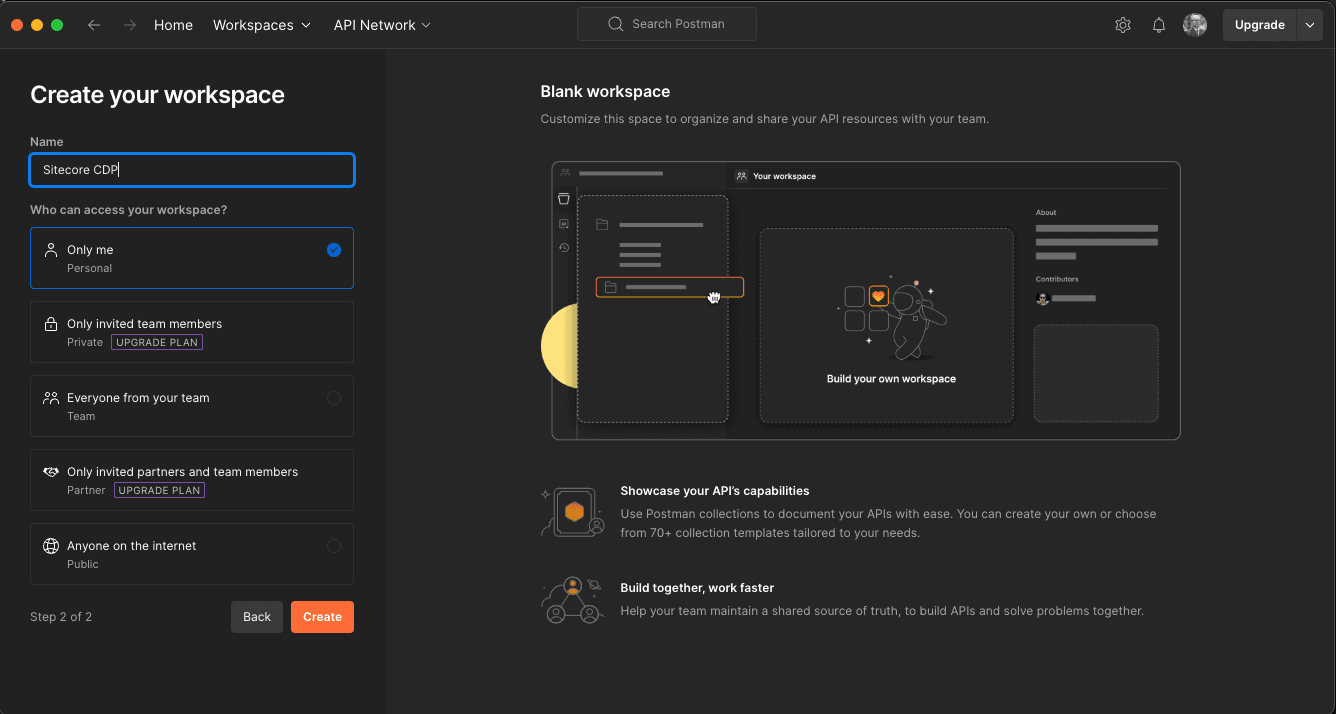Click the back navigation arrow

click(94, 25)
